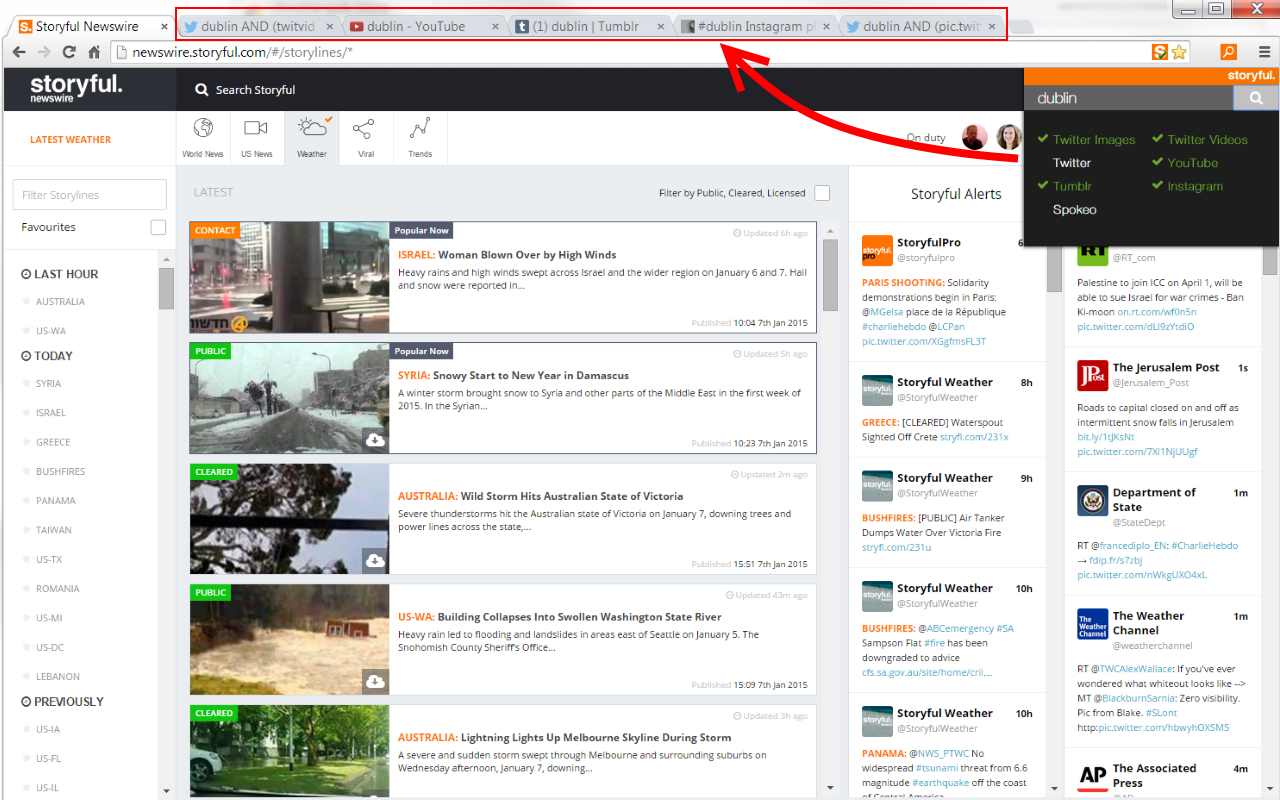Click LATEST WEATHER heading link
The width and height of the screenshot is (1280, 800).
coord(71,140)
